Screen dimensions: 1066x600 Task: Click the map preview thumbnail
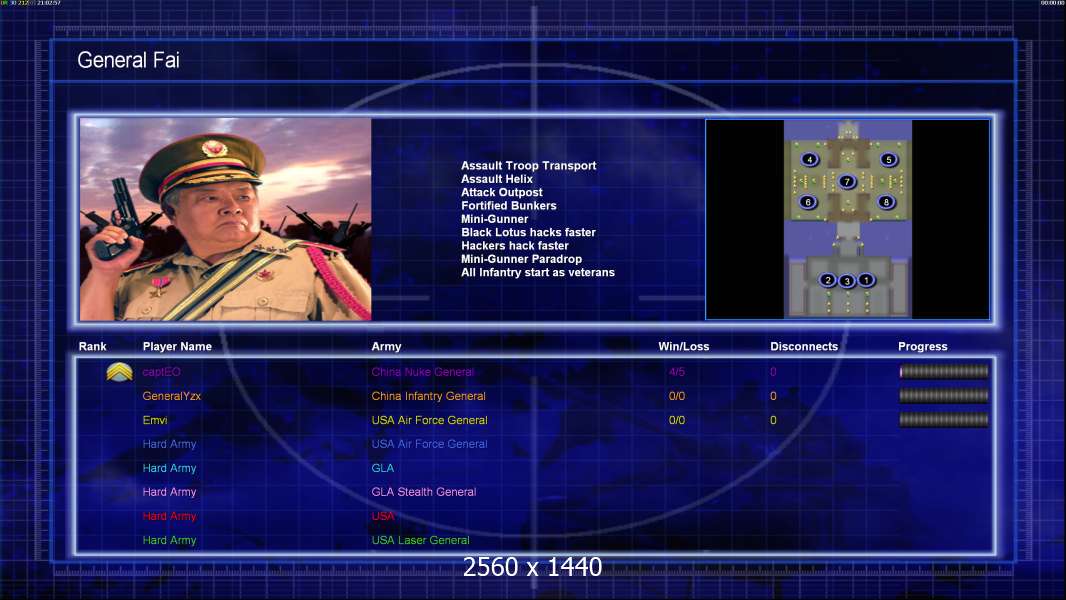tap(848, 219)
